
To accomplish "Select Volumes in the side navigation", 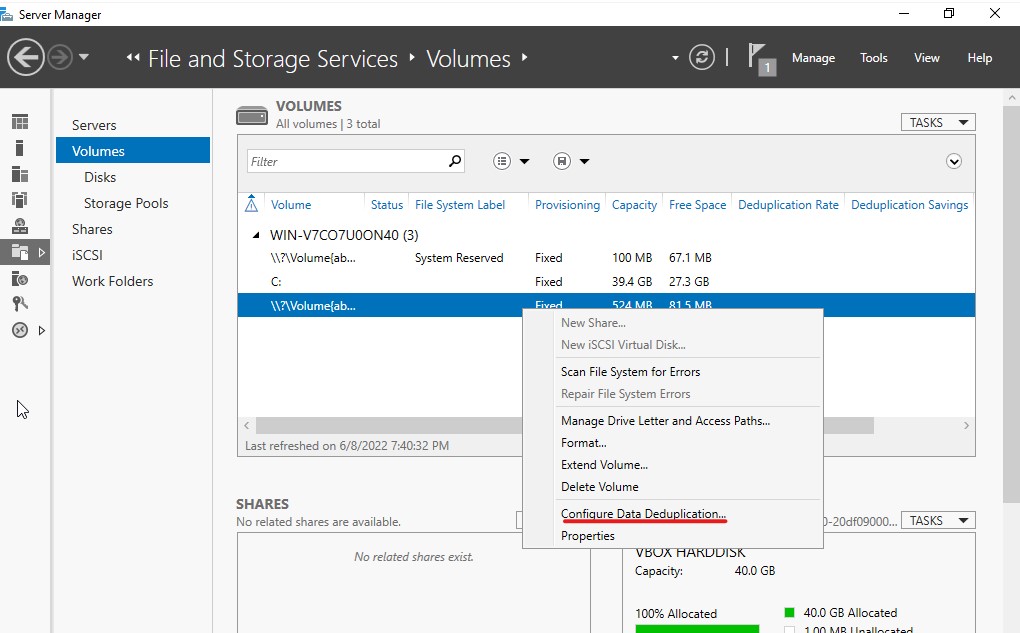I will [133, 150].
